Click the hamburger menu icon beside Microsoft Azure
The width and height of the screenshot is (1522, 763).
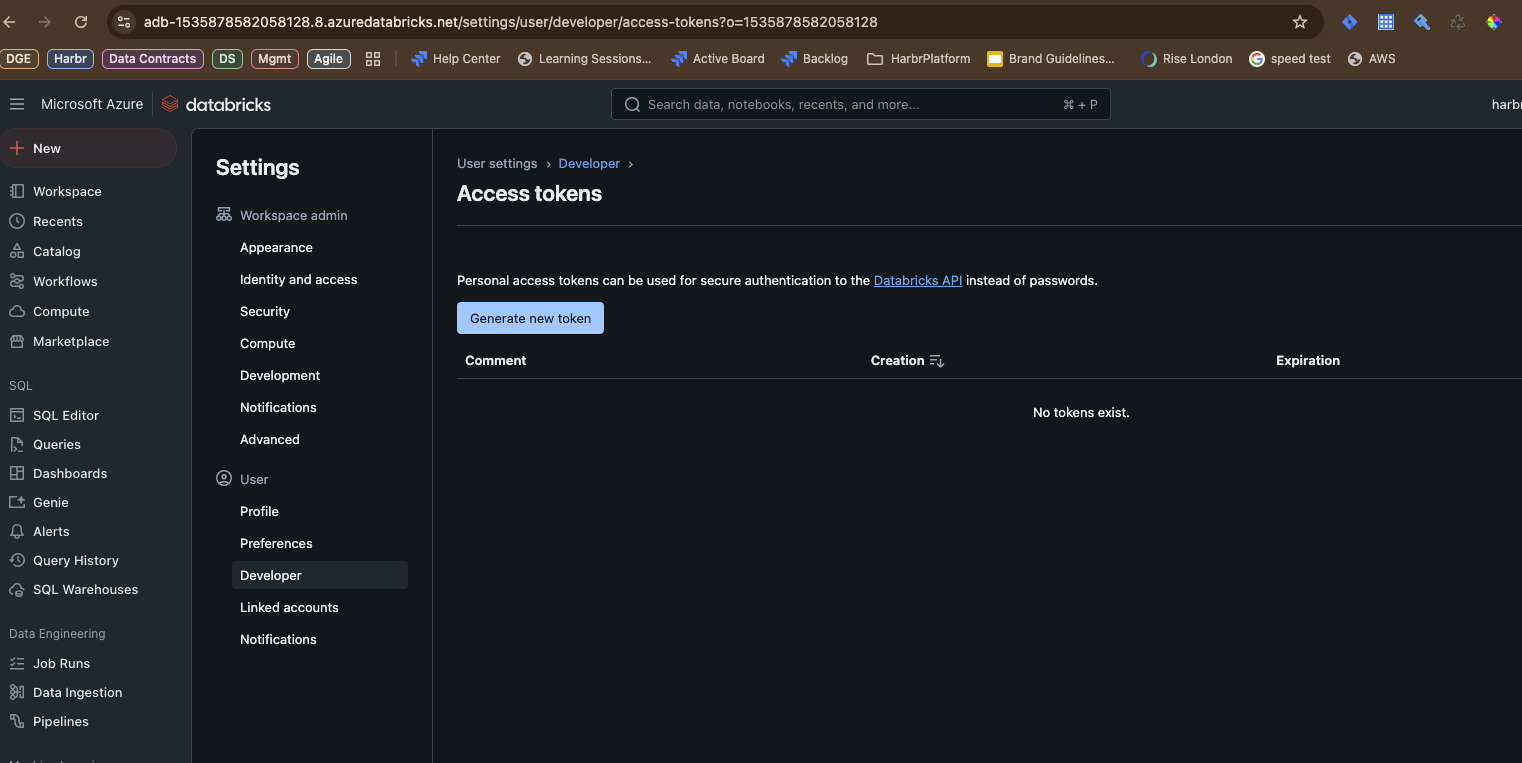pos(16,104)
